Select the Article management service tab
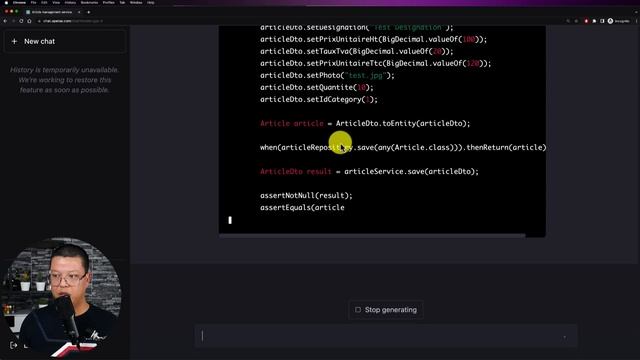Image resolution: width=640 pixels, height=360 pixels. 52,12
